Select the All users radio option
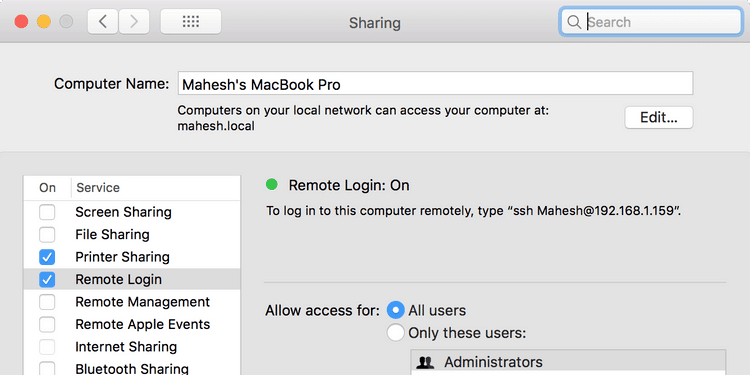The width and height of the screenshot is (750, 375). tap(395, 310)
